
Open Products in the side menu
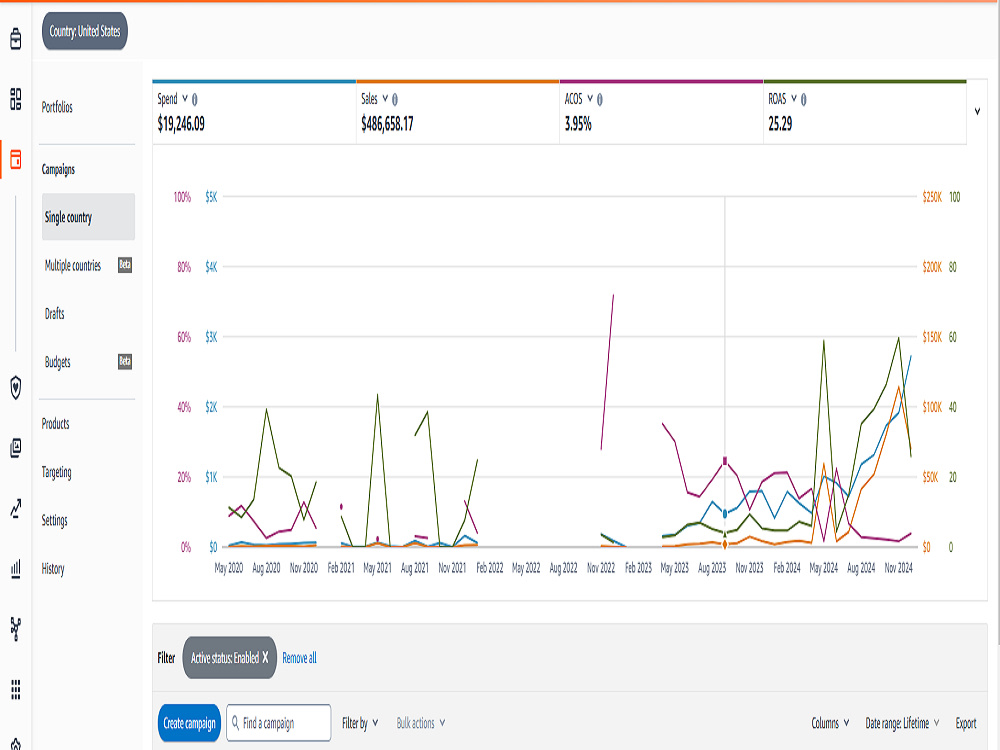tap(55, 423)
